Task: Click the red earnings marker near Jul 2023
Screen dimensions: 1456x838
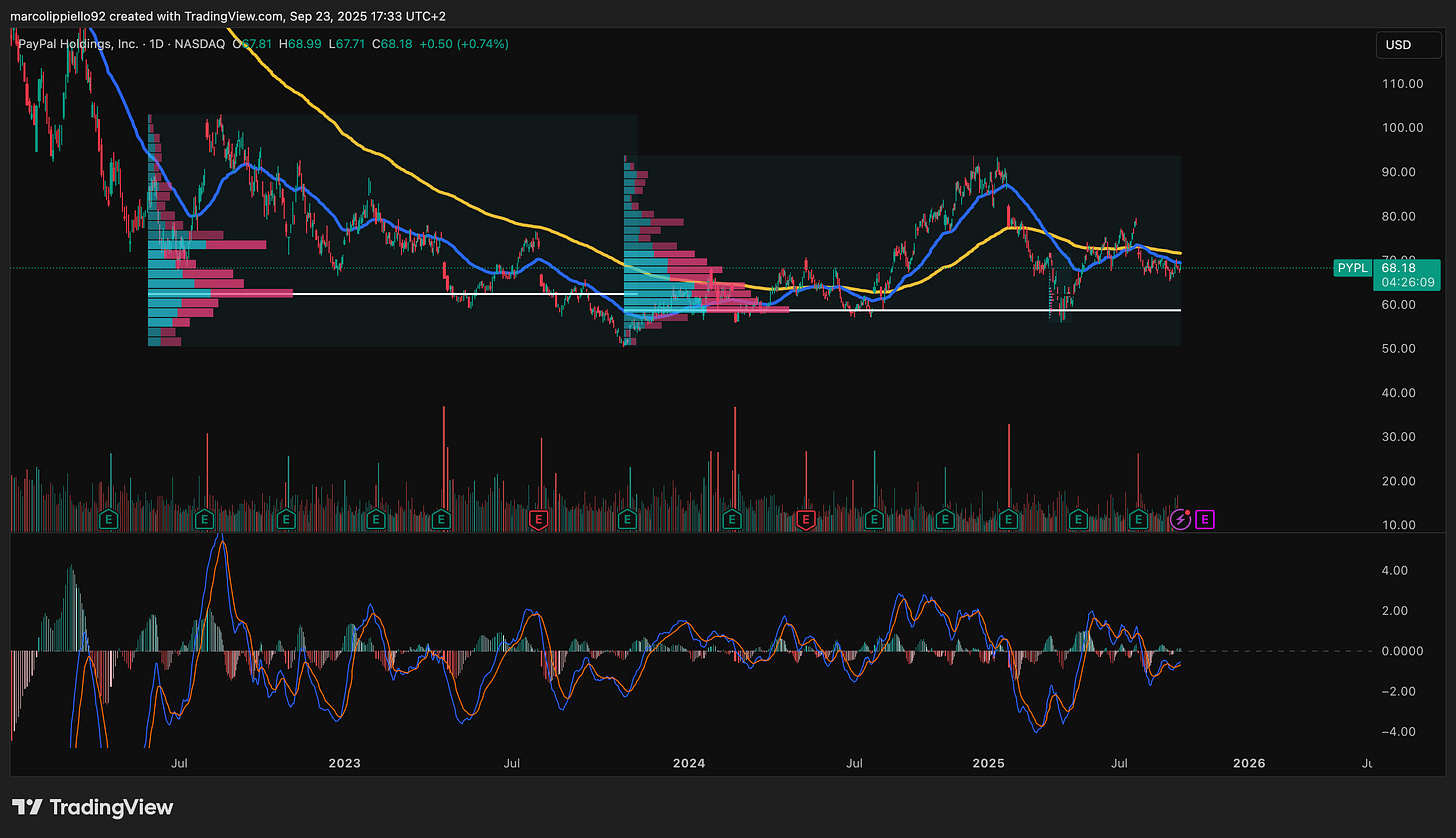Action: click(539, 519)
